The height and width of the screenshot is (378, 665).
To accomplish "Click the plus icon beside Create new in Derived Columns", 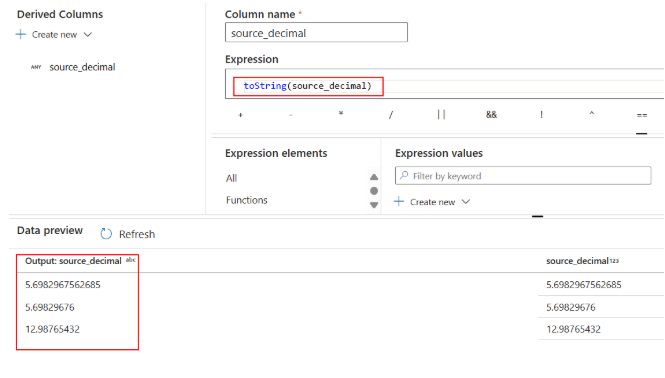I will 21,34.
